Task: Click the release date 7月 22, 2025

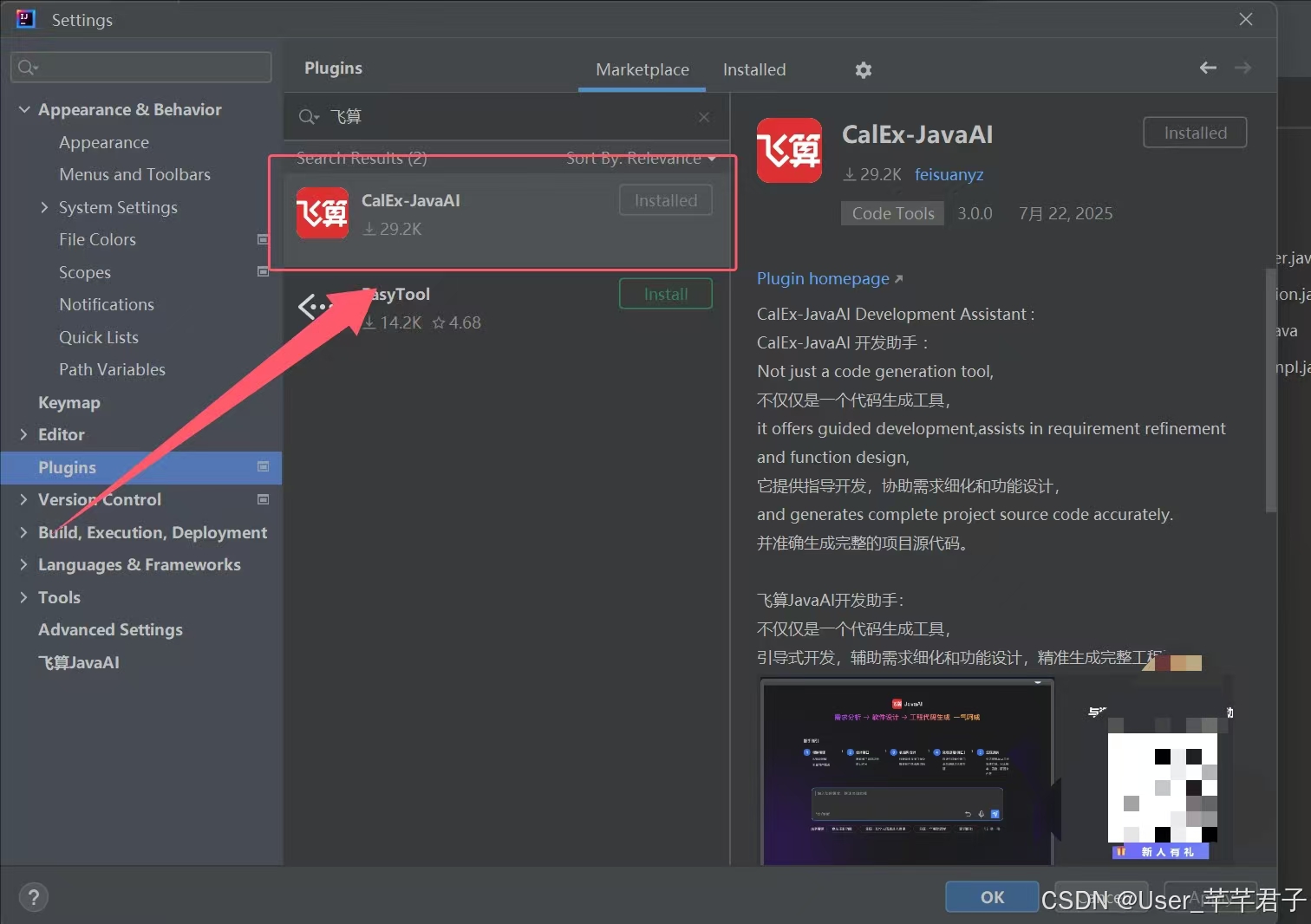Action: point(1066,213)
